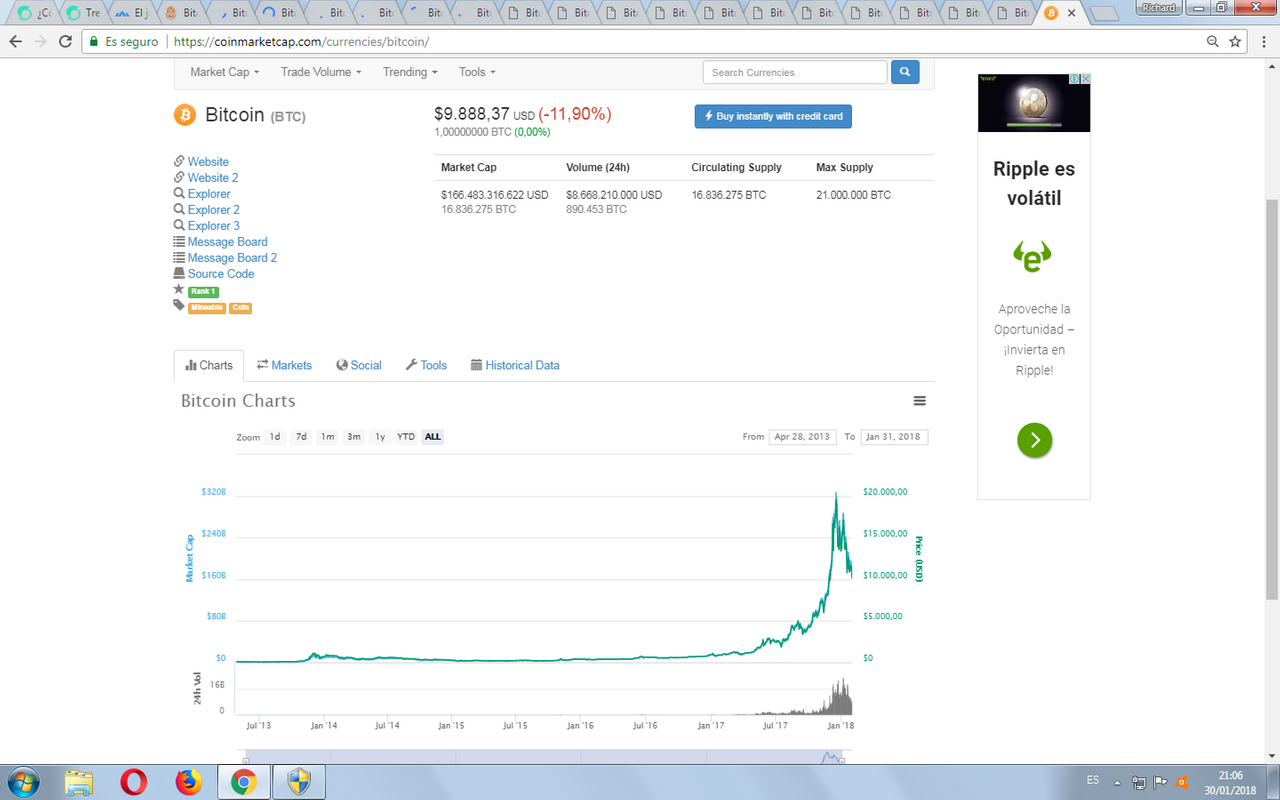Open the Source Code link
The width and height of the screenshot is (1280, 800).
coord(221,274)
